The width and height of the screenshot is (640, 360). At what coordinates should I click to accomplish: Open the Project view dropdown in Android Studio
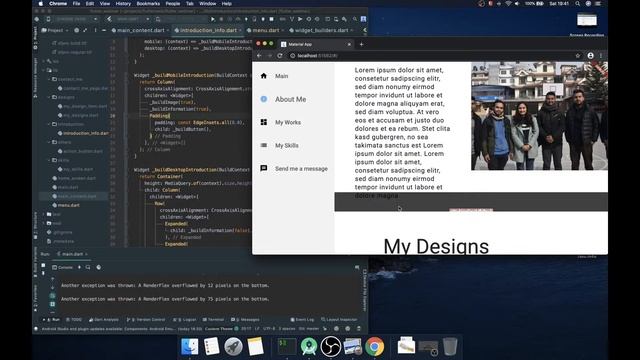point(54,30)
